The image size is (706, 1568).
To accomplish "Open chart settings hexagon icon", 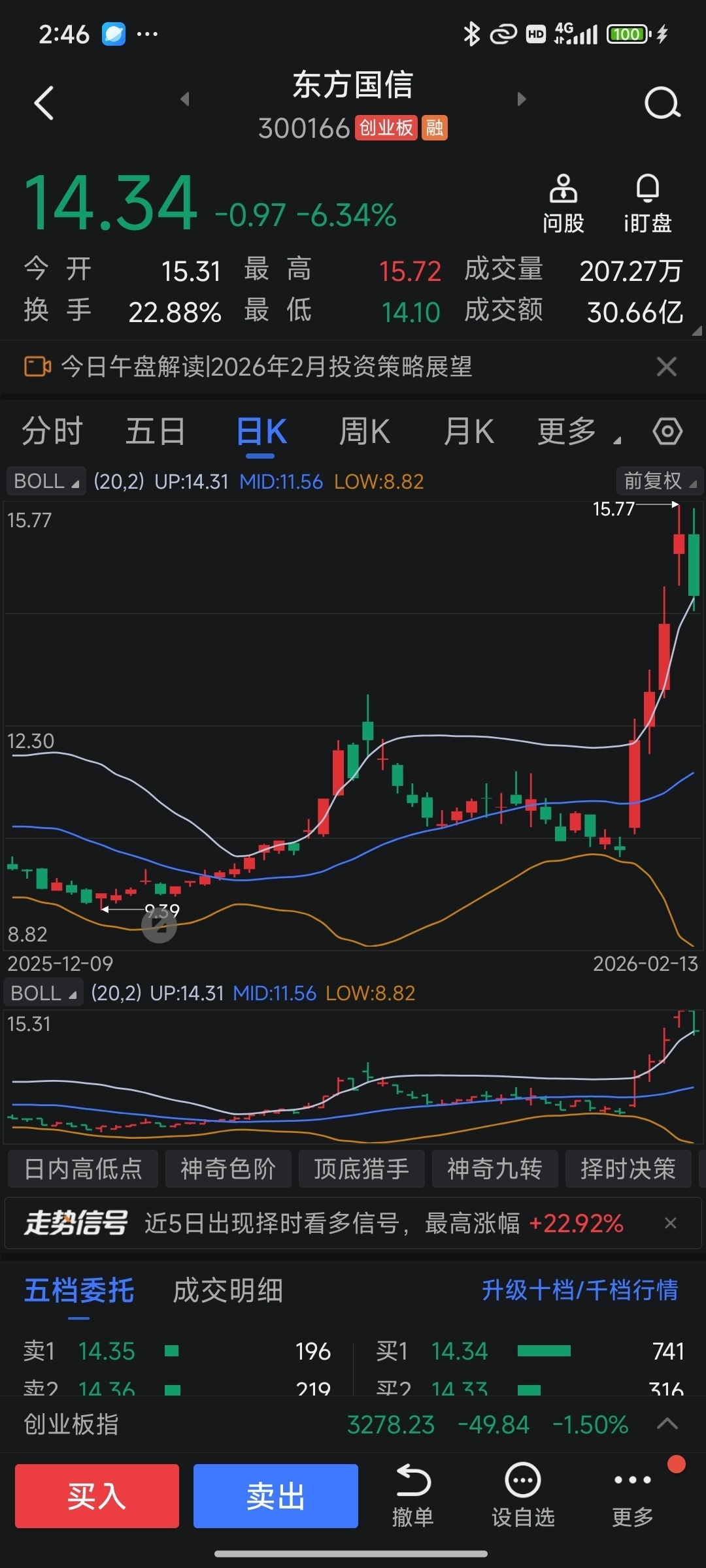I will pos(667,431).
